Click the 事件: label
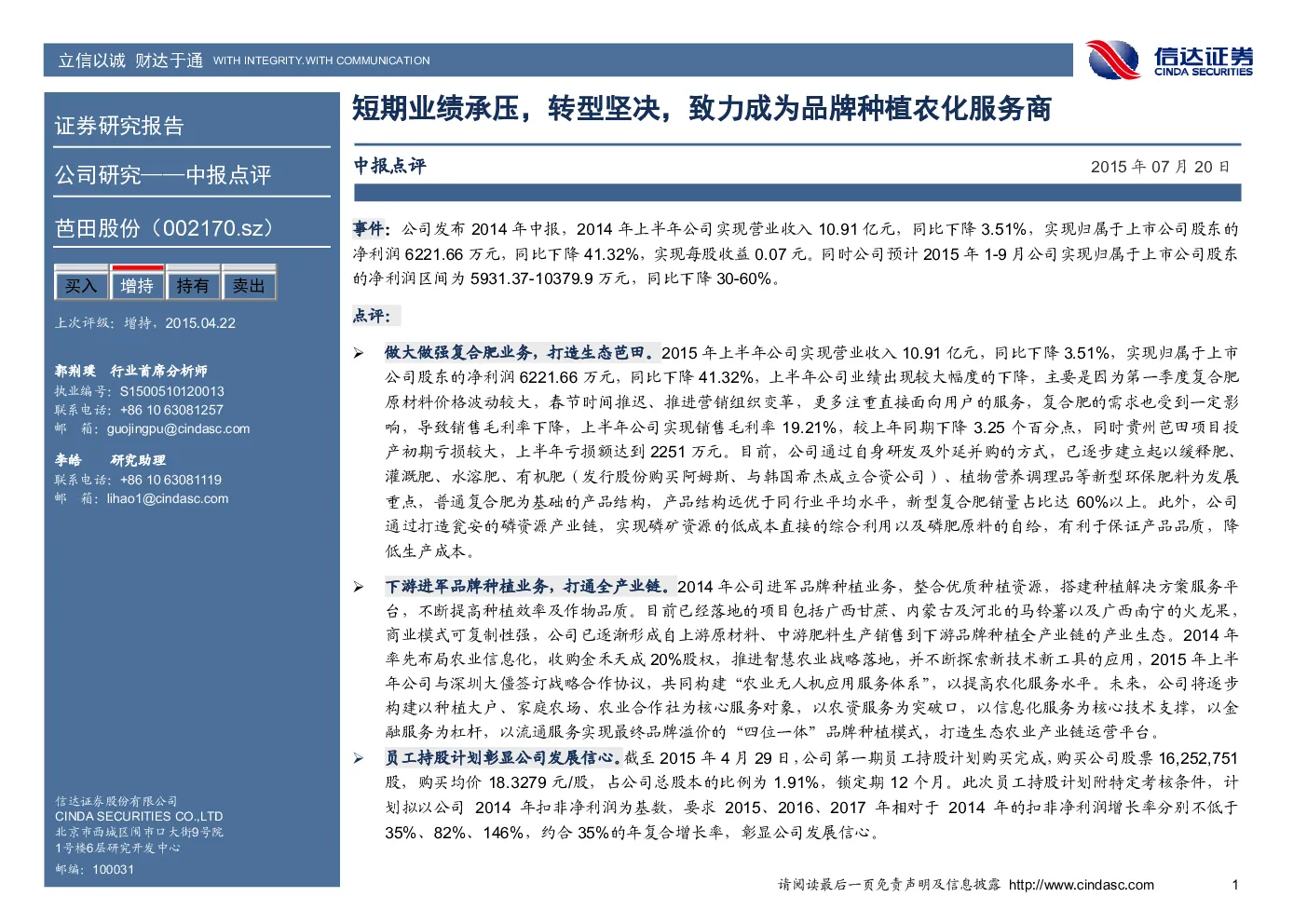 coord(372,229)
